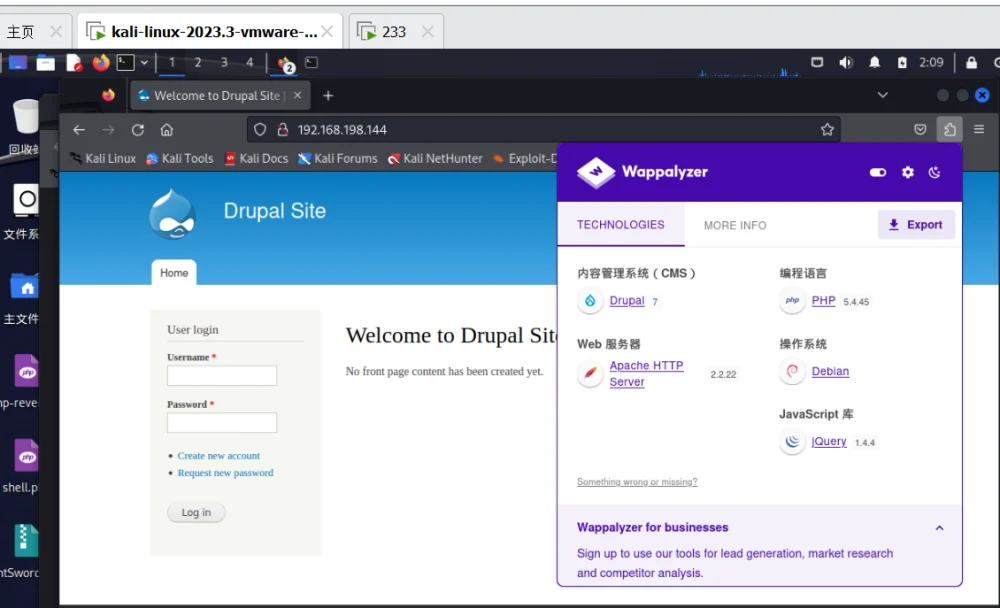Click the Apache feather icon

(590, 373)
